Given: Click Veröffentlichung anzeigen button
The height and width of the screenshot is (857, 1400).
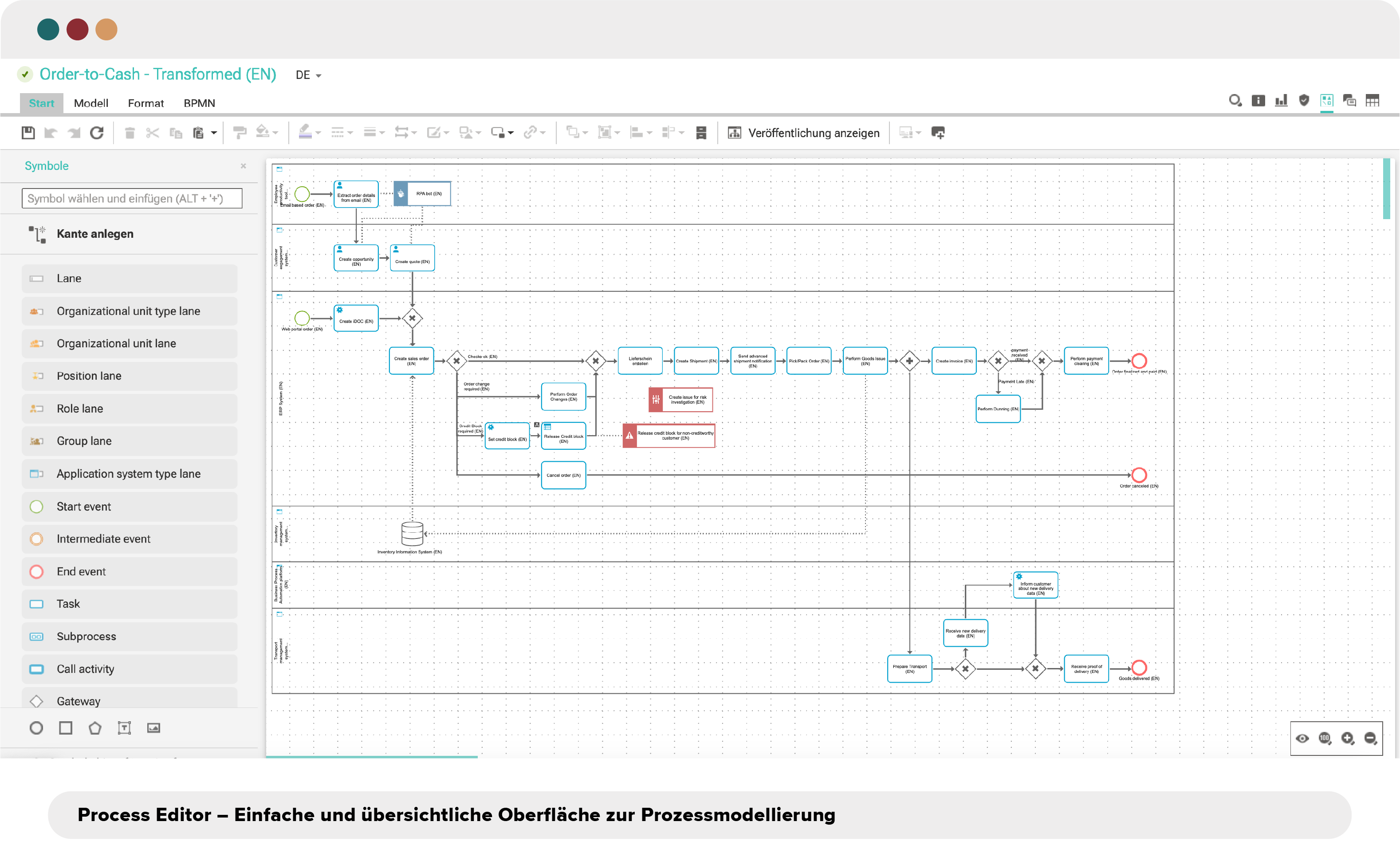Looking at the screenshot, I should [x=803, y=133].
